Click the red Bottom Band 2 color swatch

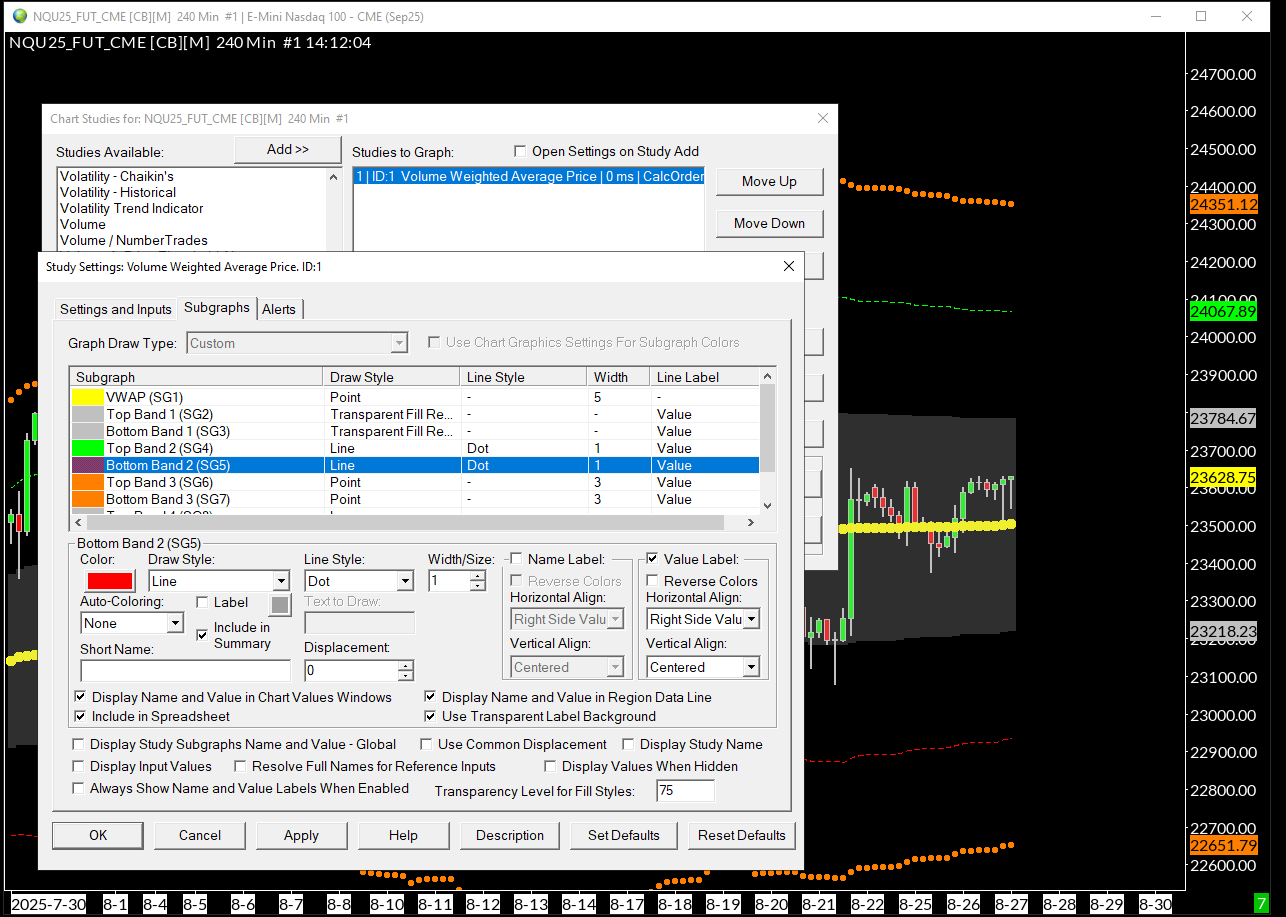pos(109,581)
